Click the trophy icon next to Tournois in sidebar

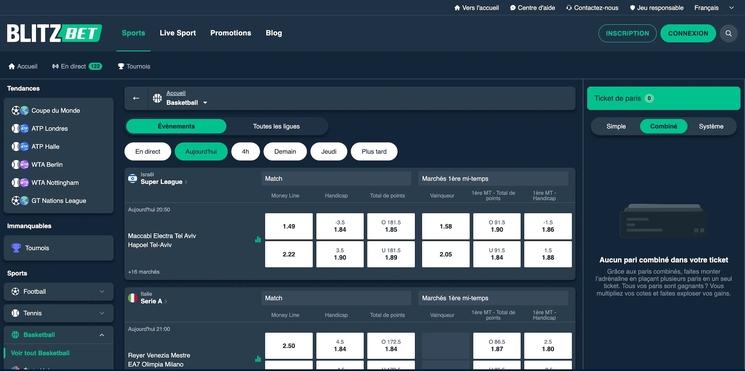click(16, 248)
